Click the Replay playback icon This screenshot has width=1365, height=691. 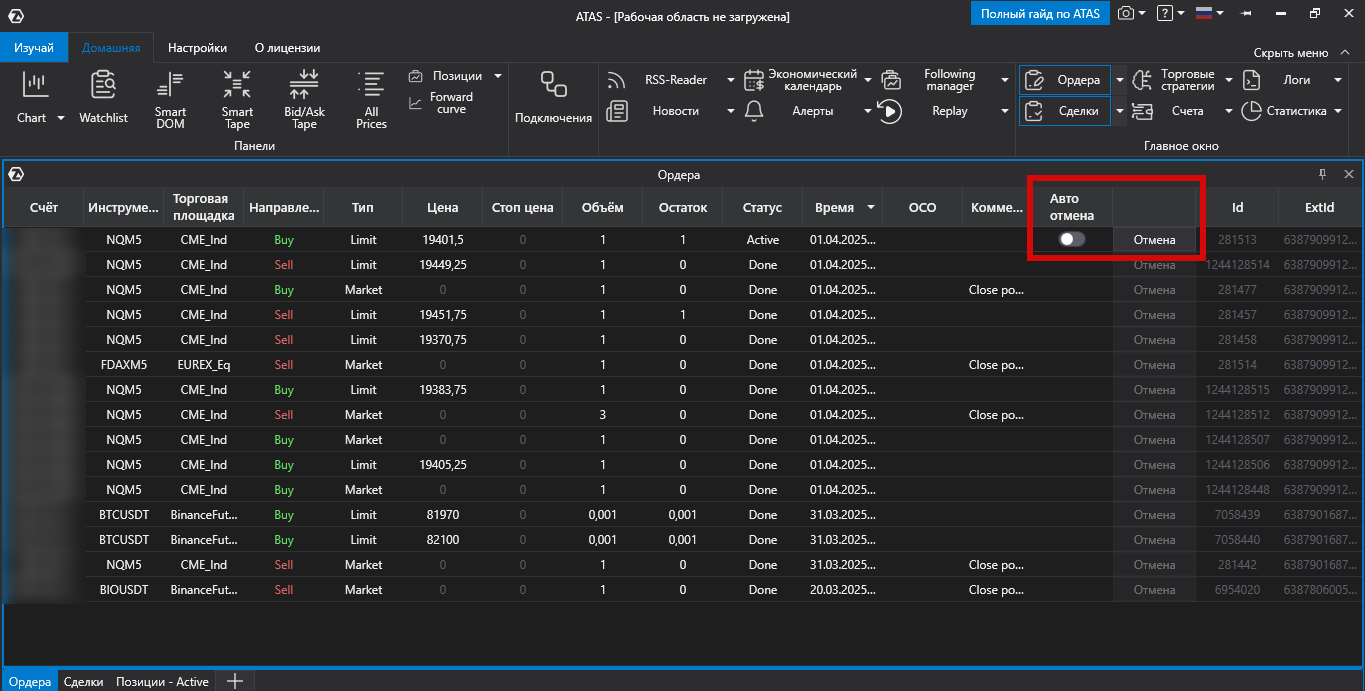(x=890, y=111)
